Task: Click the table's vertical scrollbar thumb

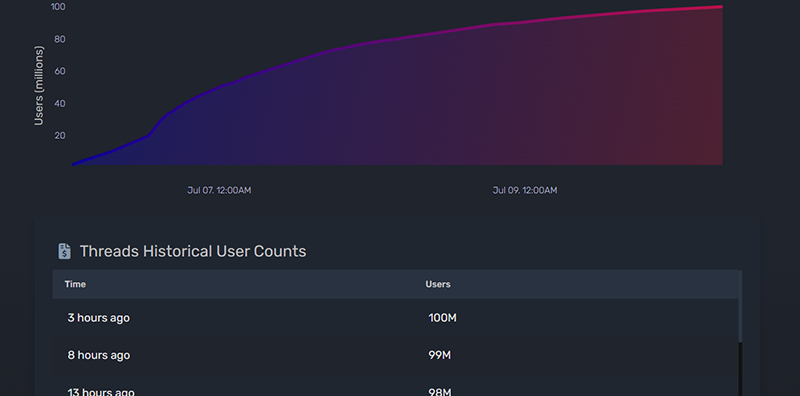Action: 740,306
